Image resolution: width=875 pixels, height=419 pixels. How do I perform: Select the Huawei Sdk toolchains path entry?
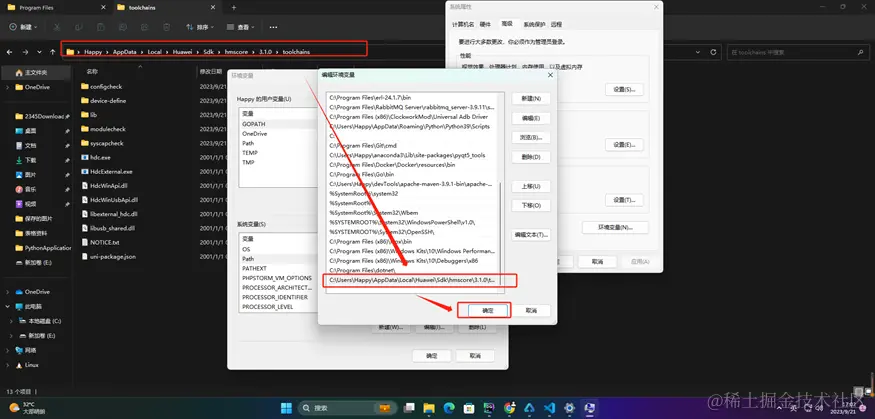click(x=412, y=280)
